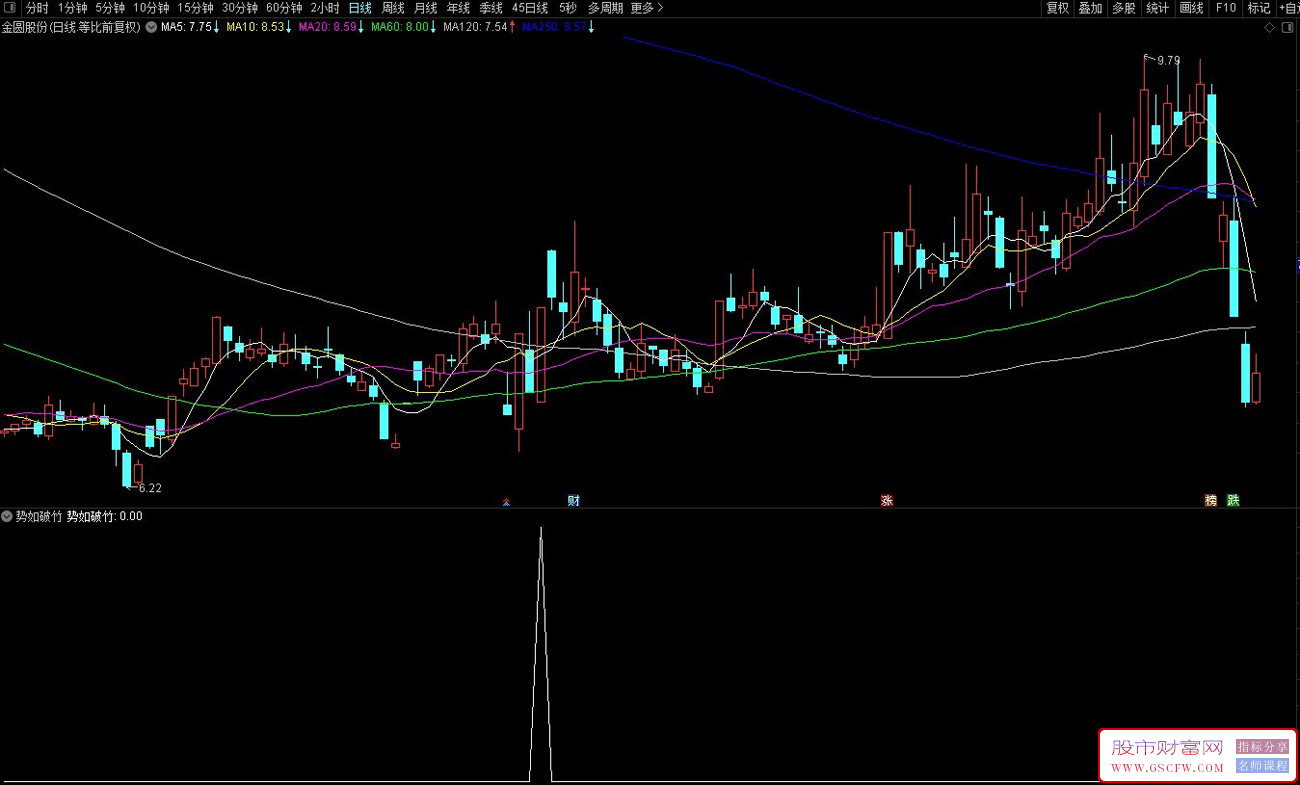Image resolution: width=1300 pixels, height=785 pixels.
Task: Select the 5分钟 period tab
Action: (110, 8)
